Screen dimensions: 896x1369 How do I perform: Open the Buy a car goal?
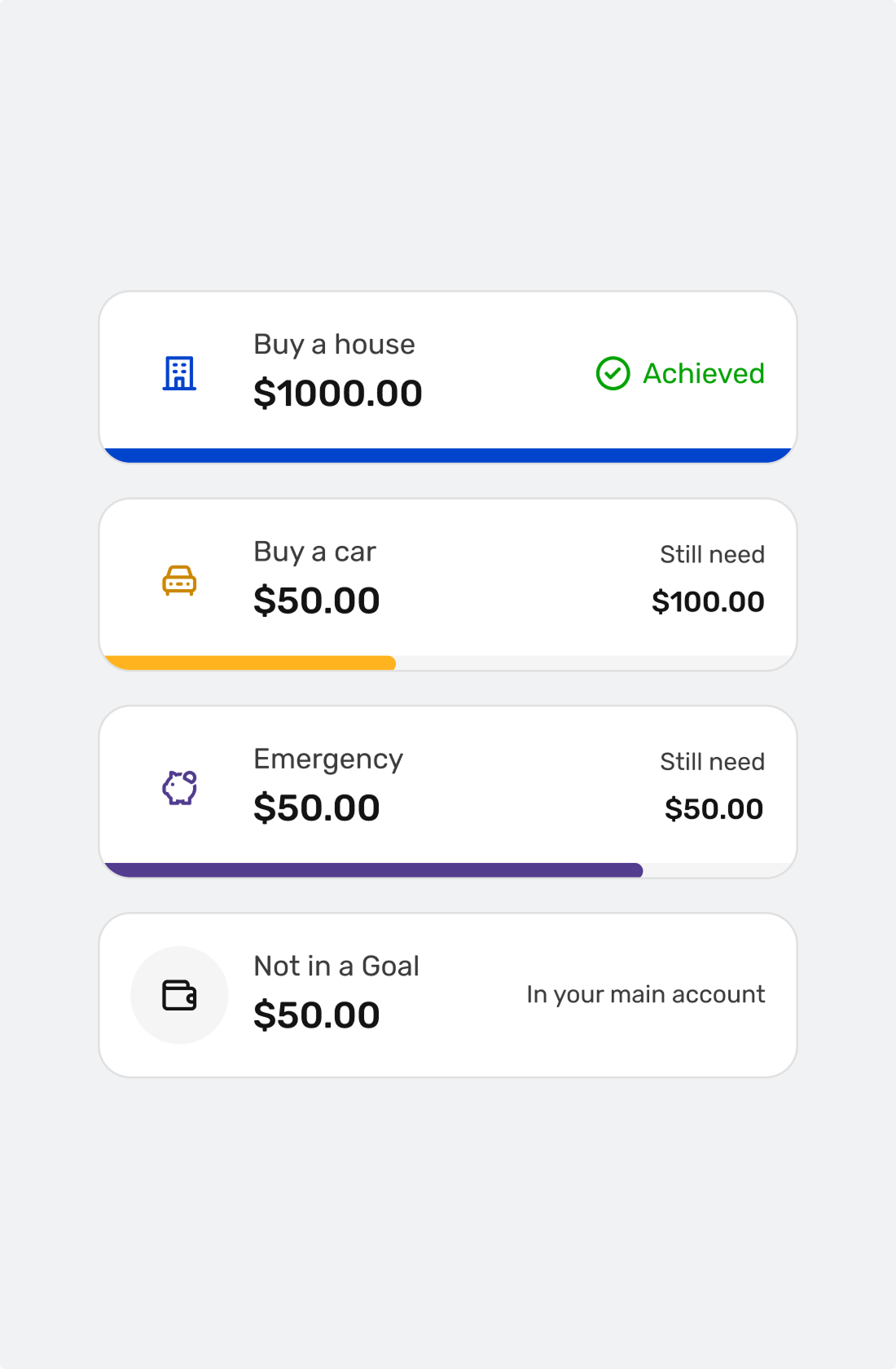[314, 552]
